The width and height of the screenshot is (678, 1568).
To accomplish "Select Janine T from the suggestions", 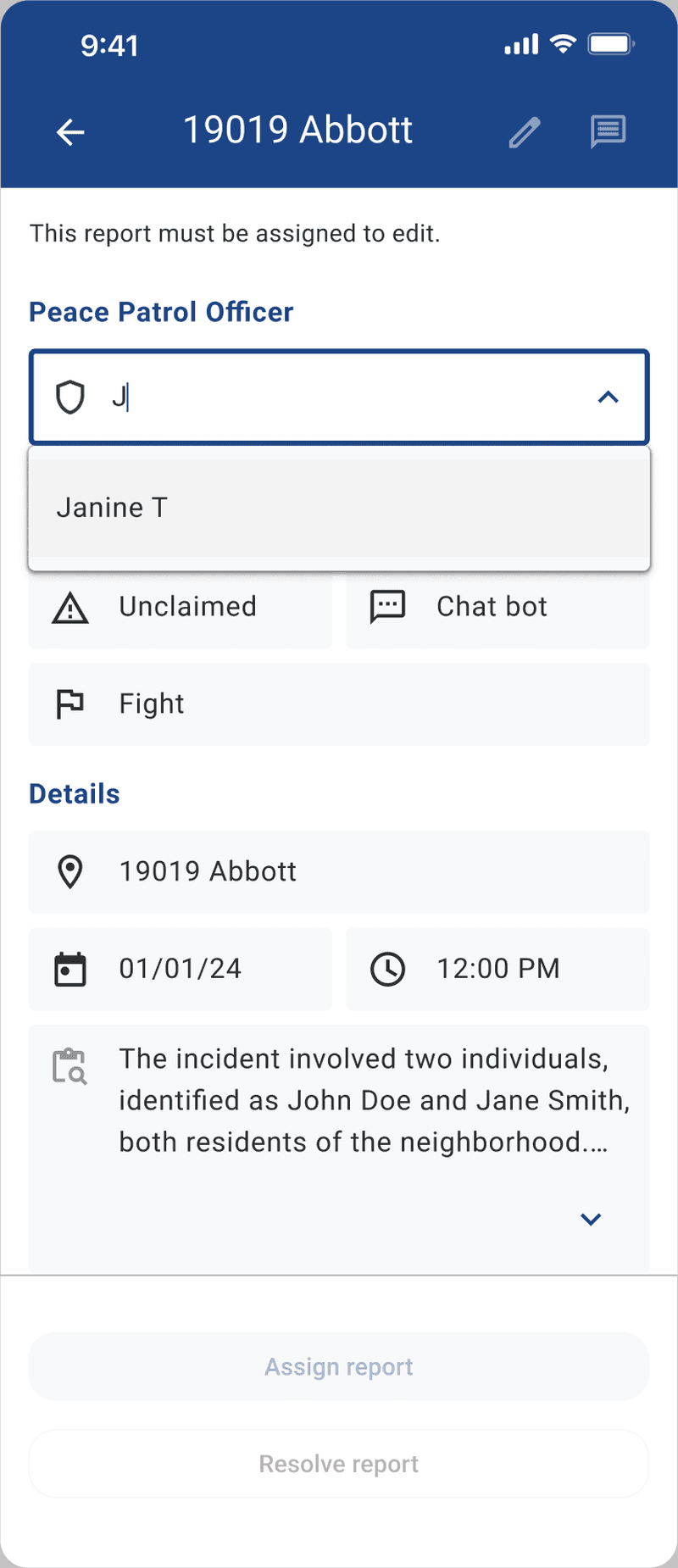I will [339, 508].
